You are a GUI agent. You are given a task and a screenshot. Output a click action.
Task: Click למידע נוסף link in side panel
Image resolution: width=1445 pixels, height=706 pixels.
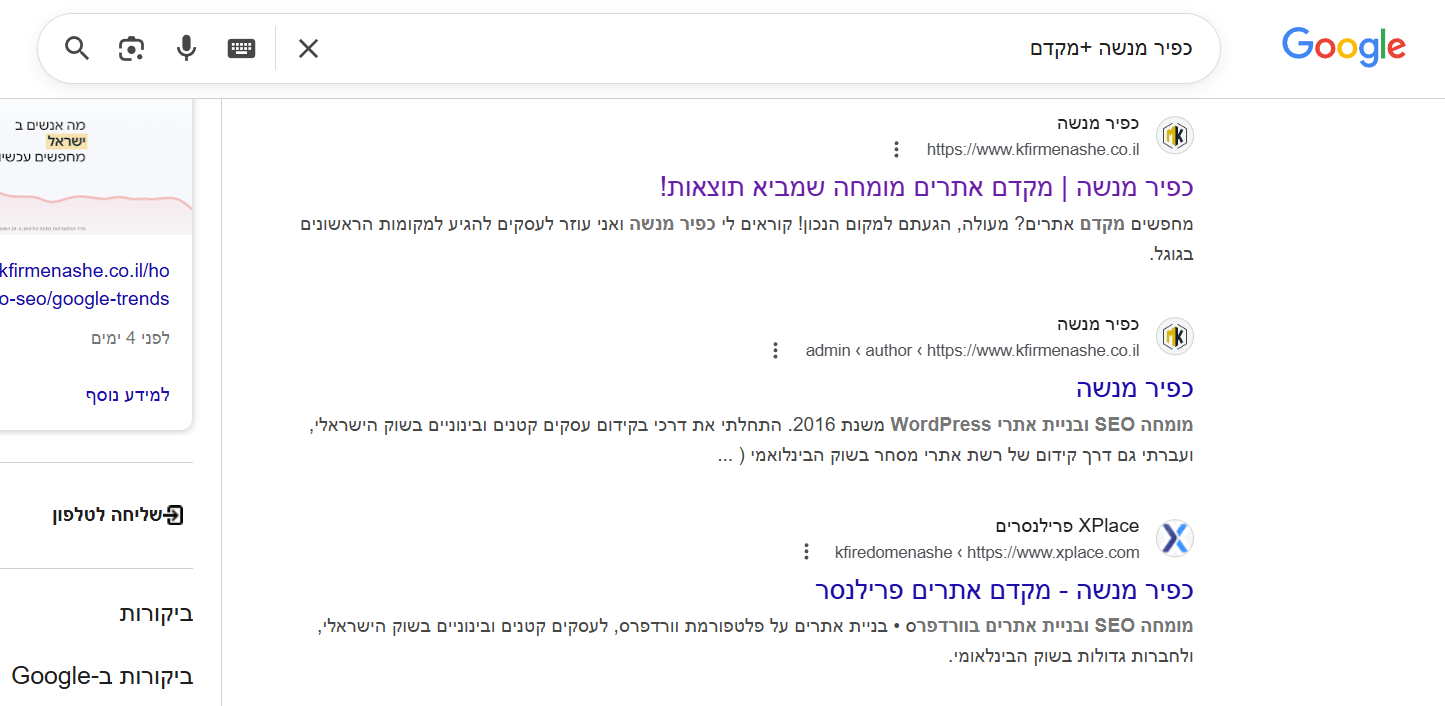(x=128, y=395)
